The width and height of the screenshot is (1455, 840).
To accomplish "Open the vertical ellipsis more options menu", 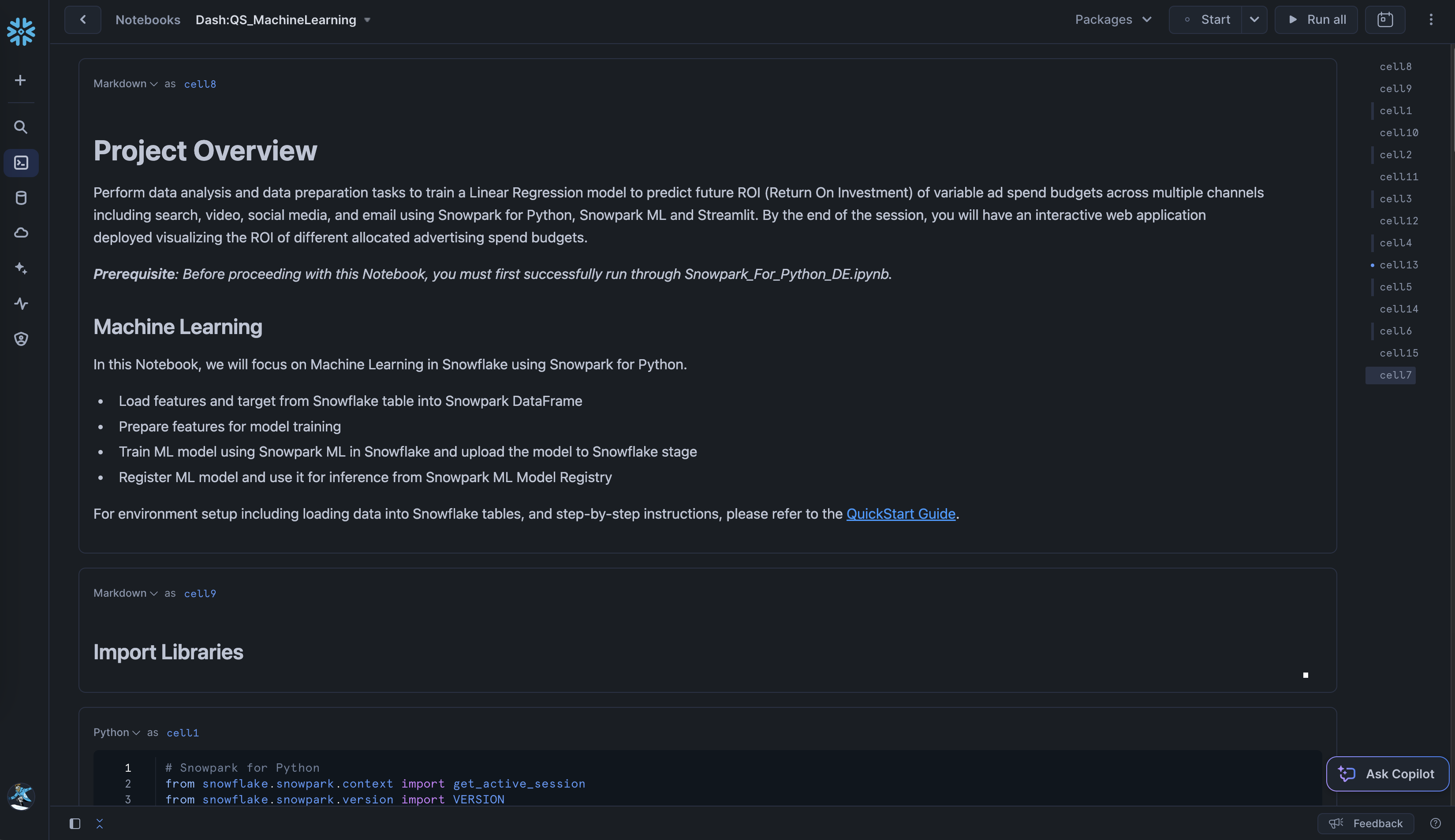I will [x=1431, y=20].
